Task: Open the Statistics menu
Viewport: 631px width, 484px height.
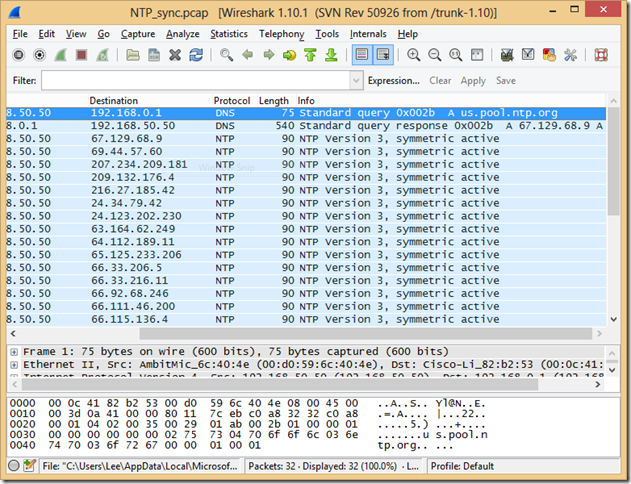Action: [x=229, y=34]
